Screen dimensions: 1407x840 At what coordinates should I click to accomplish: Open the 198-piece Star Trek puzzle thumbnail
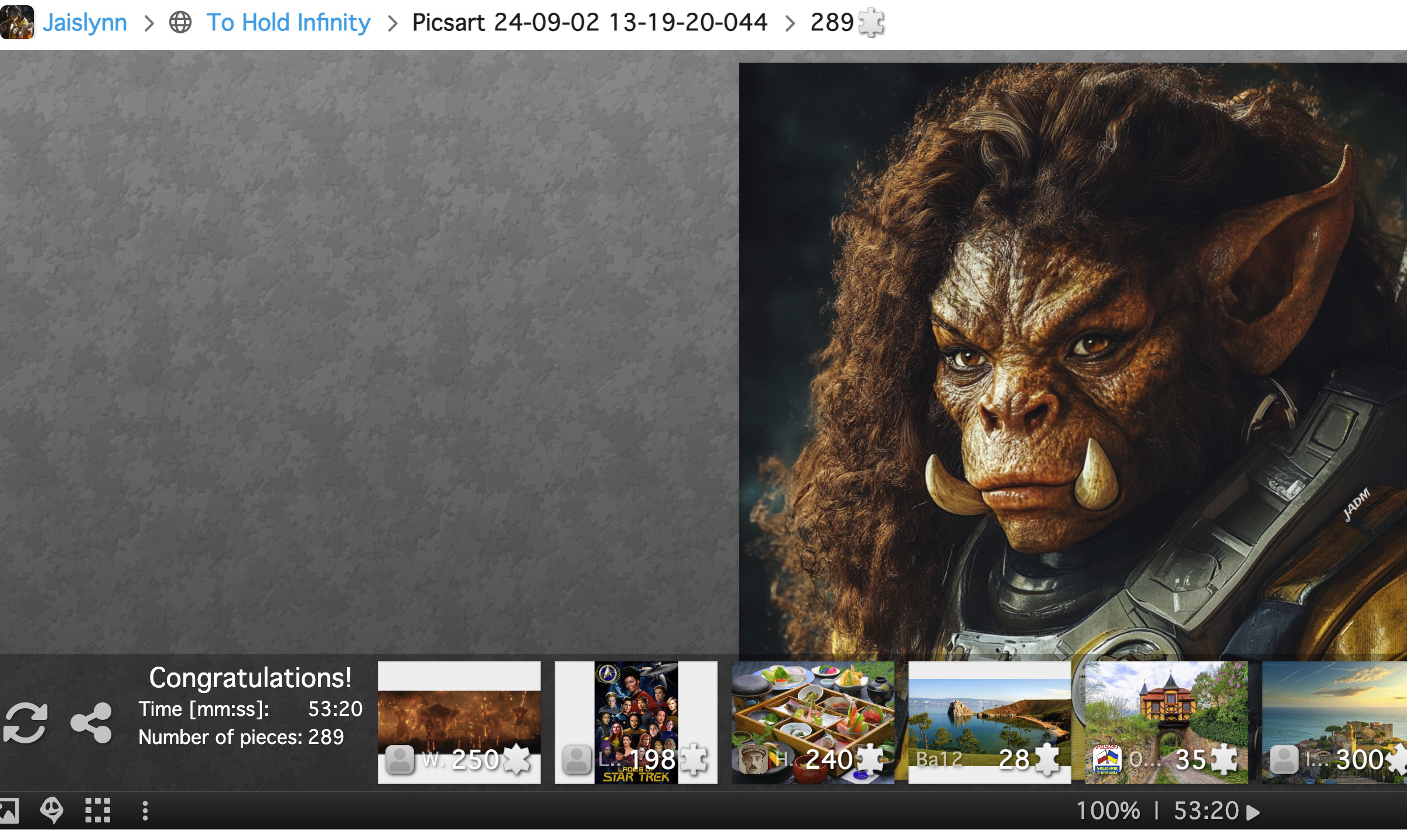[636, 722]
